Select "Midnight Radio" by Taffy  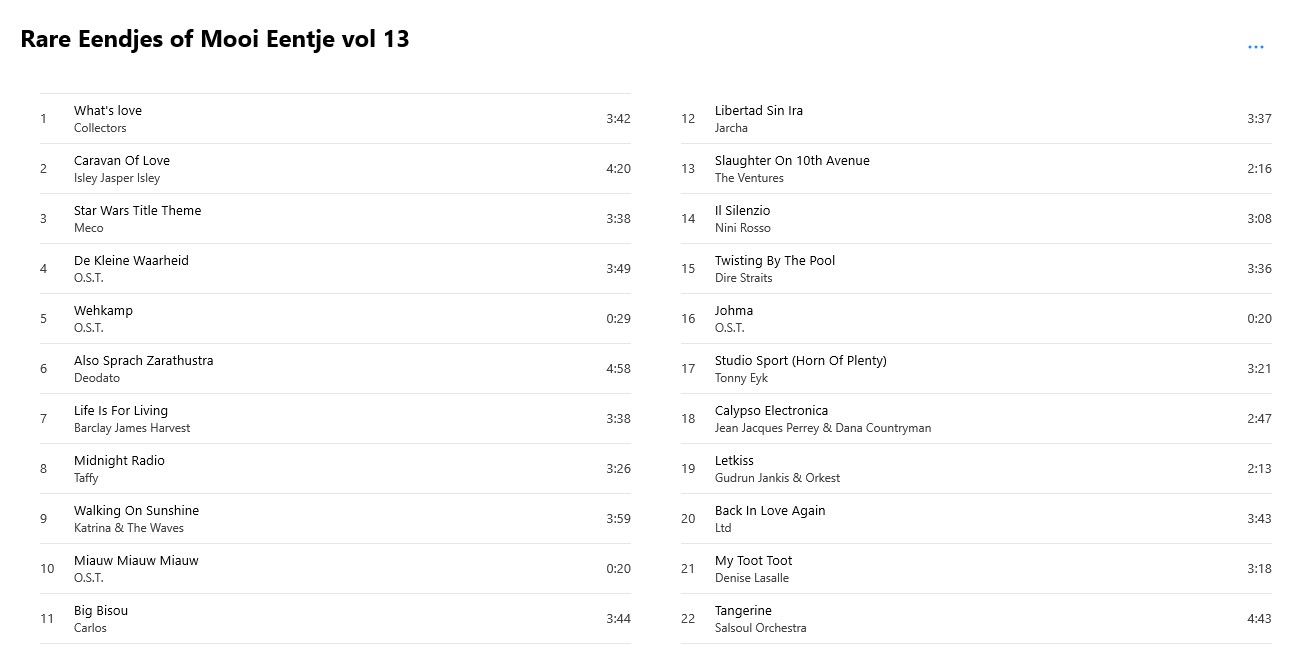tap(335, 469)
